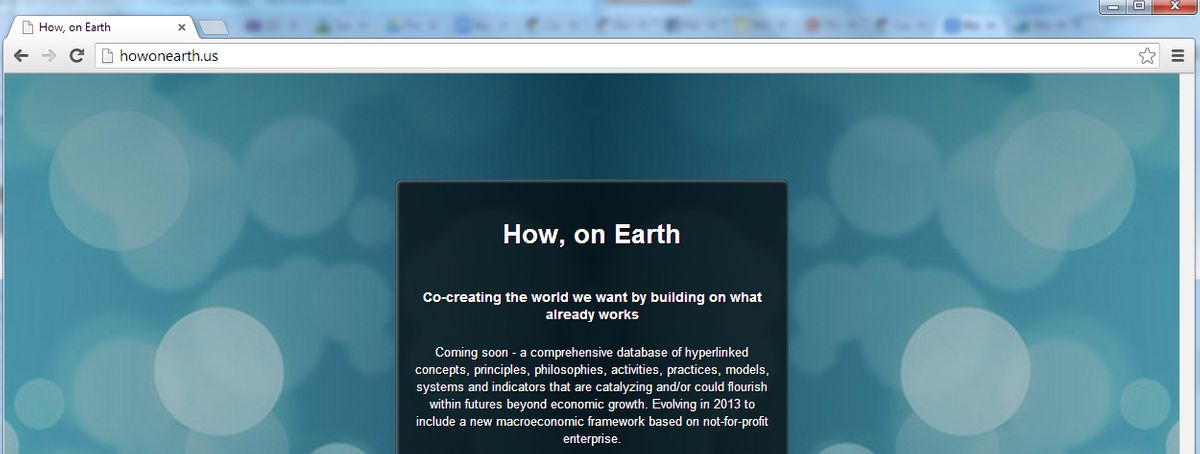Reload the howonearth.us page
The width and height of the screenshot is (1200, 454).
coord(76,56)
